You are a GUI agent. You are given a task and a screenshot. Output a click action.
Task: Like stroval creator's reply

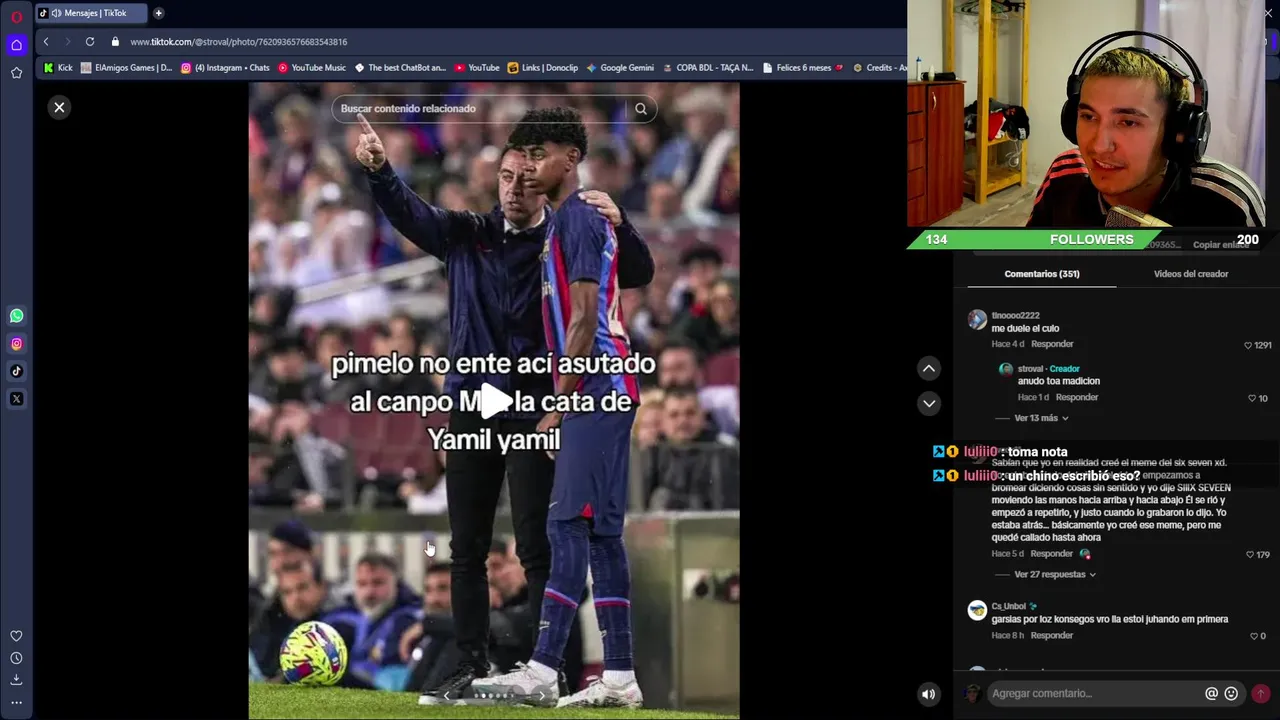point(1252,398)
